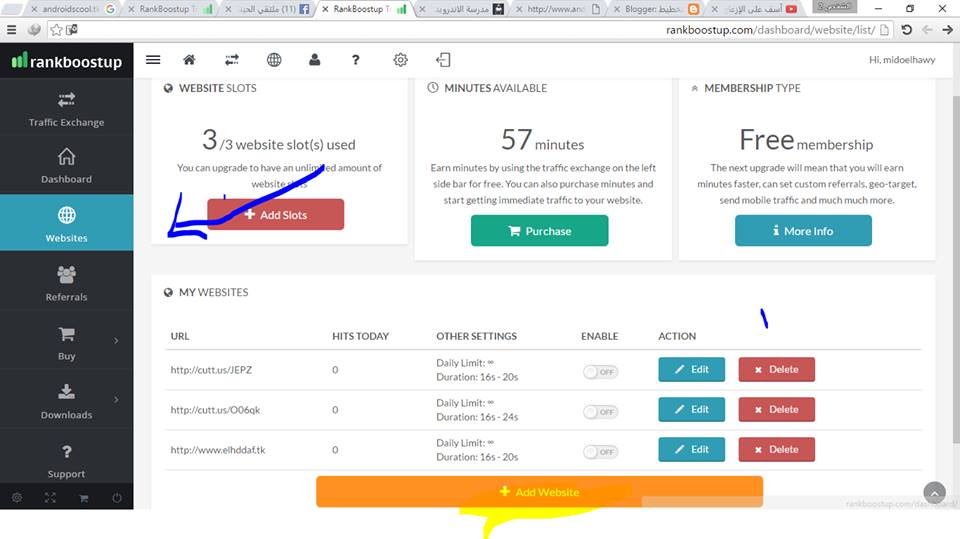
Task: Open the hamburger menu in top navbar
Action: (153, 59)
